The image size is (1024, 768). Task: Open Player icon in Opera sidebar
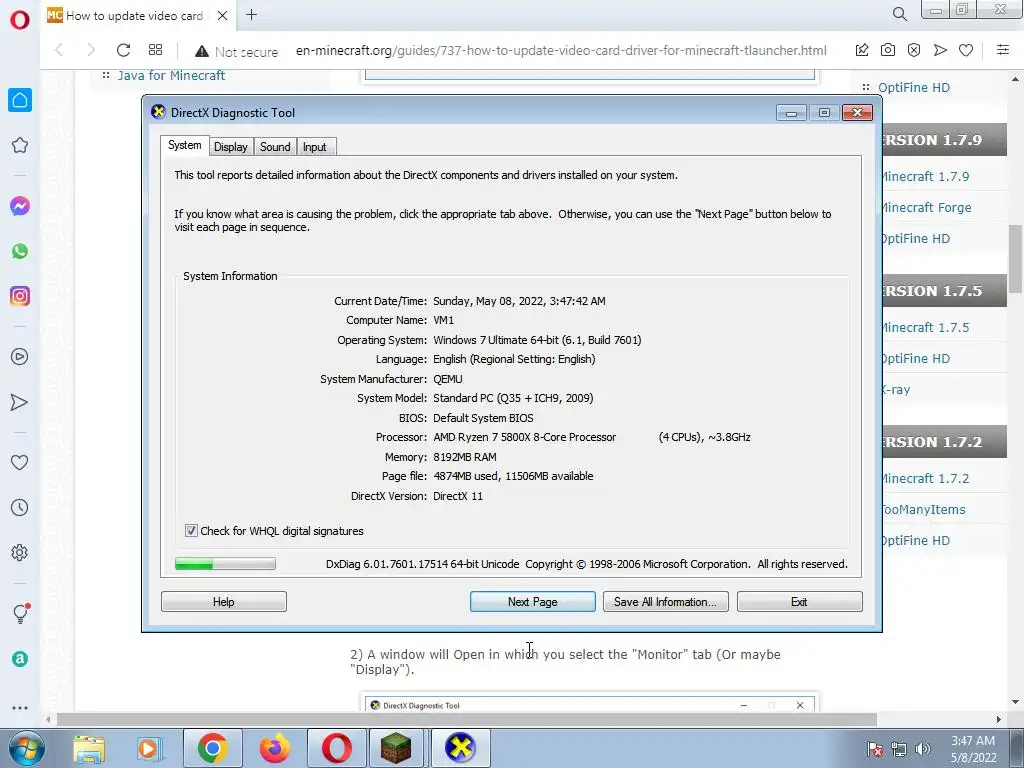(x=20, y=357)
